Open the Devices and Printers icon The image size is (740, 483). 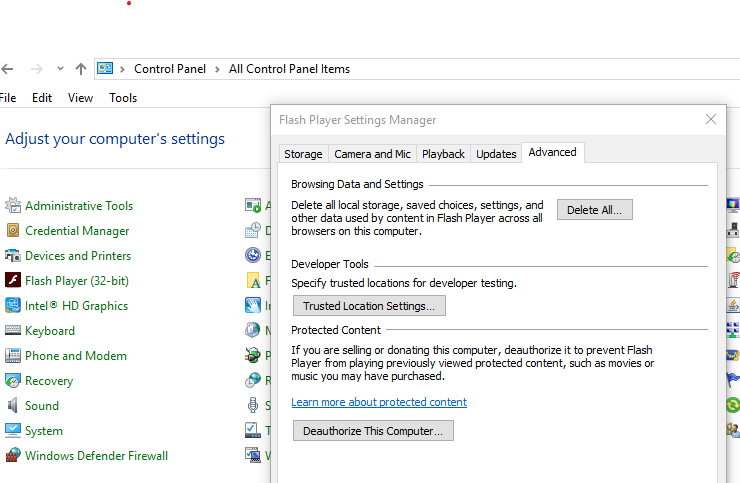click(13, 256)
